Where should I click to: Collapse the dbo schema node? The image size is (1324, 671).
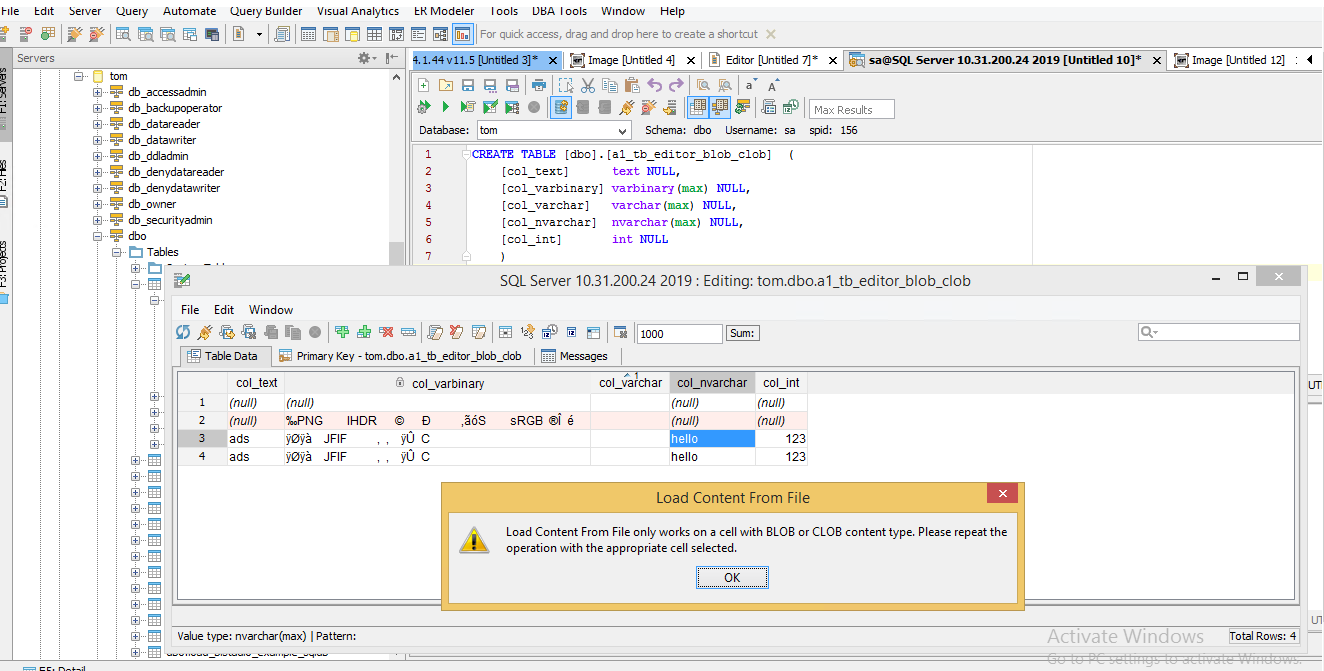(98, 236)
